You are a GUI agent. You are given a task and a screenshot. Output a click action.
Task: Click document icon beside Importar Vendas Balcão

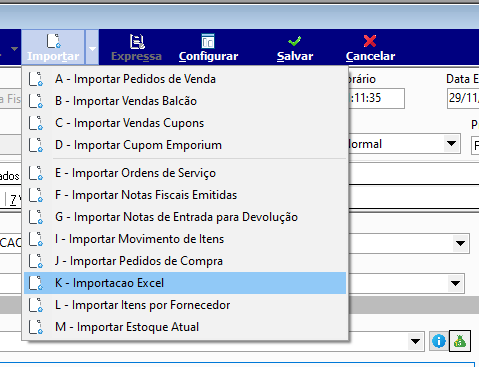pos(36,101)
